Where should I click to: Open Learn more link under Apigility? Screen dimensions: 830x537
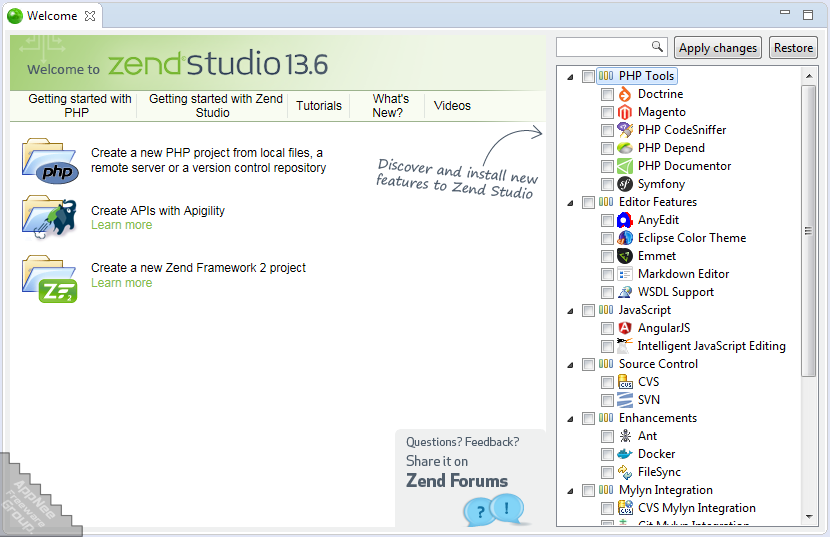coord(121,225)
